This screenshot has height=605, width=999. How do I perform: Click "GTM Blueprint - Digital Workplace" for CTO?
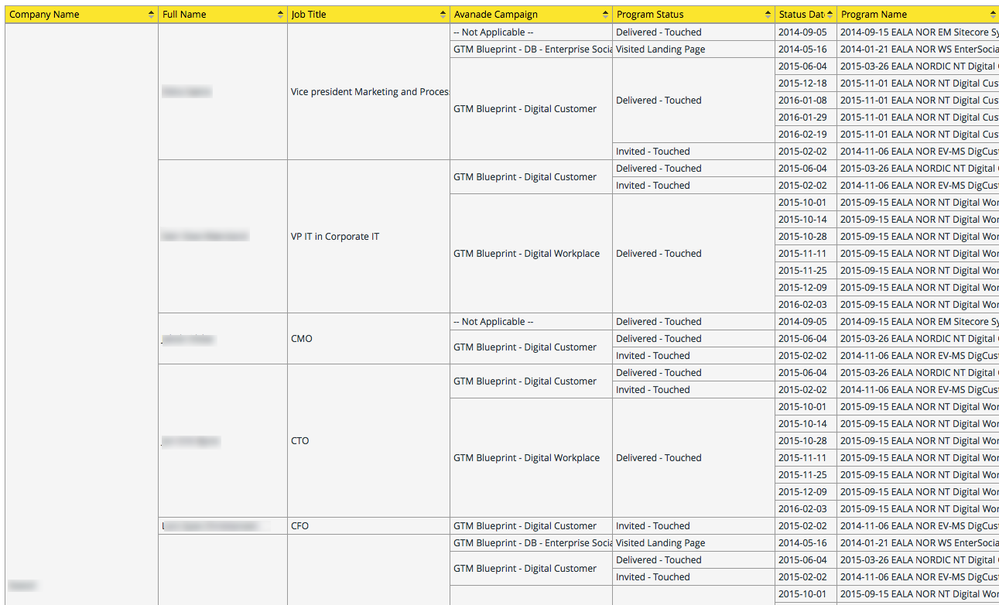click(x=531, y=458)
